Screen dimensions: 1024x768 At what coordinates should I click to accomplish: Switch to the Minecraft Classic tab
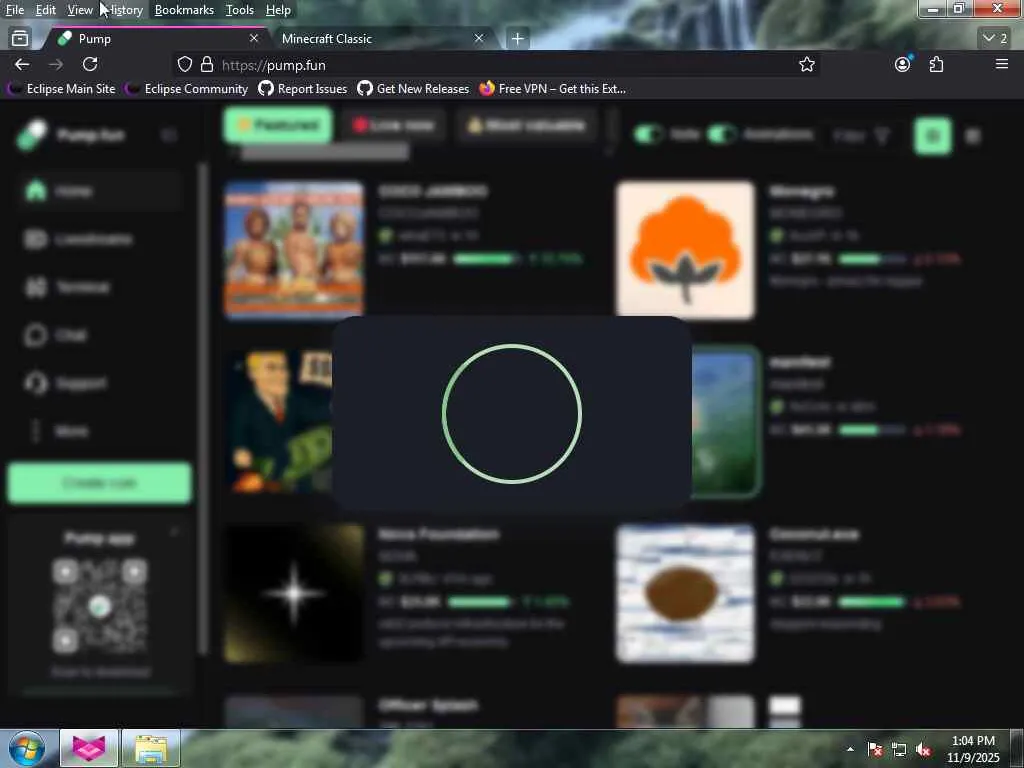[377, 39]
